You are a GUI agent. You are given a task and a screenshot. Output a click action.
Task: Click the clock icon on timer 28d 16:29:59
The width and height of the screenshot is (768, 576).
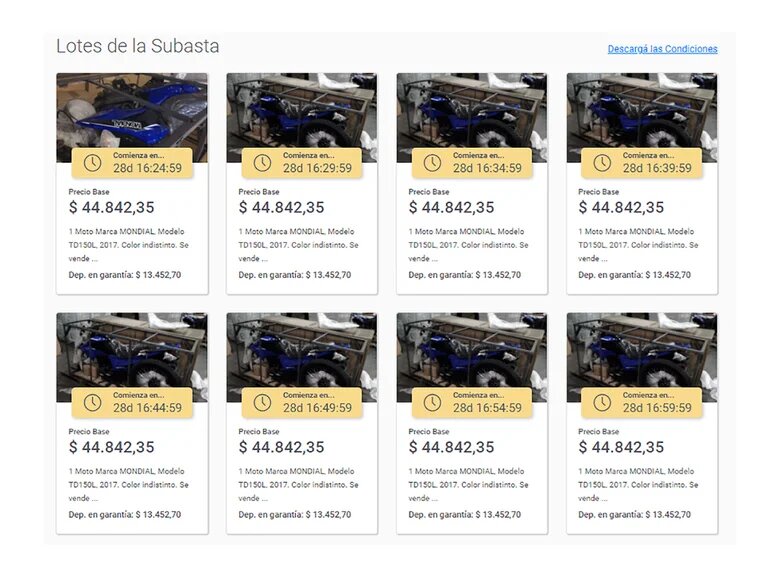262,163
